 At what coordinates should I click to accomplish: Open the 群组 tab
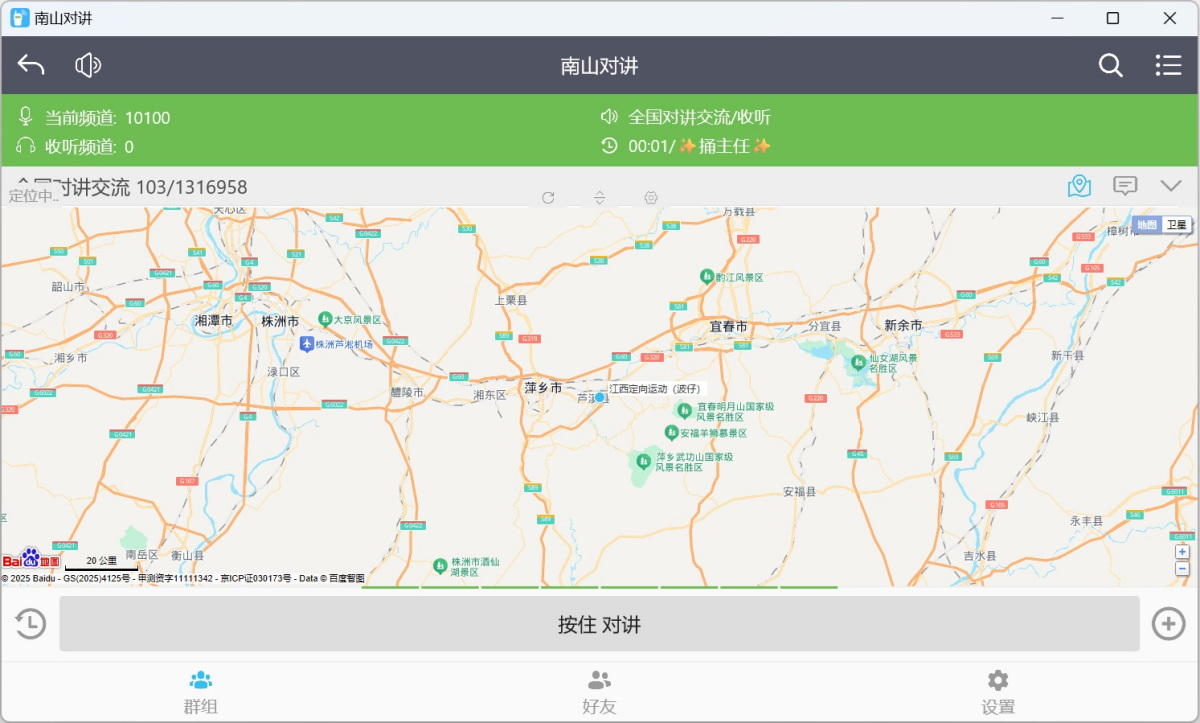pyautogui.click(x=200, y=692)
